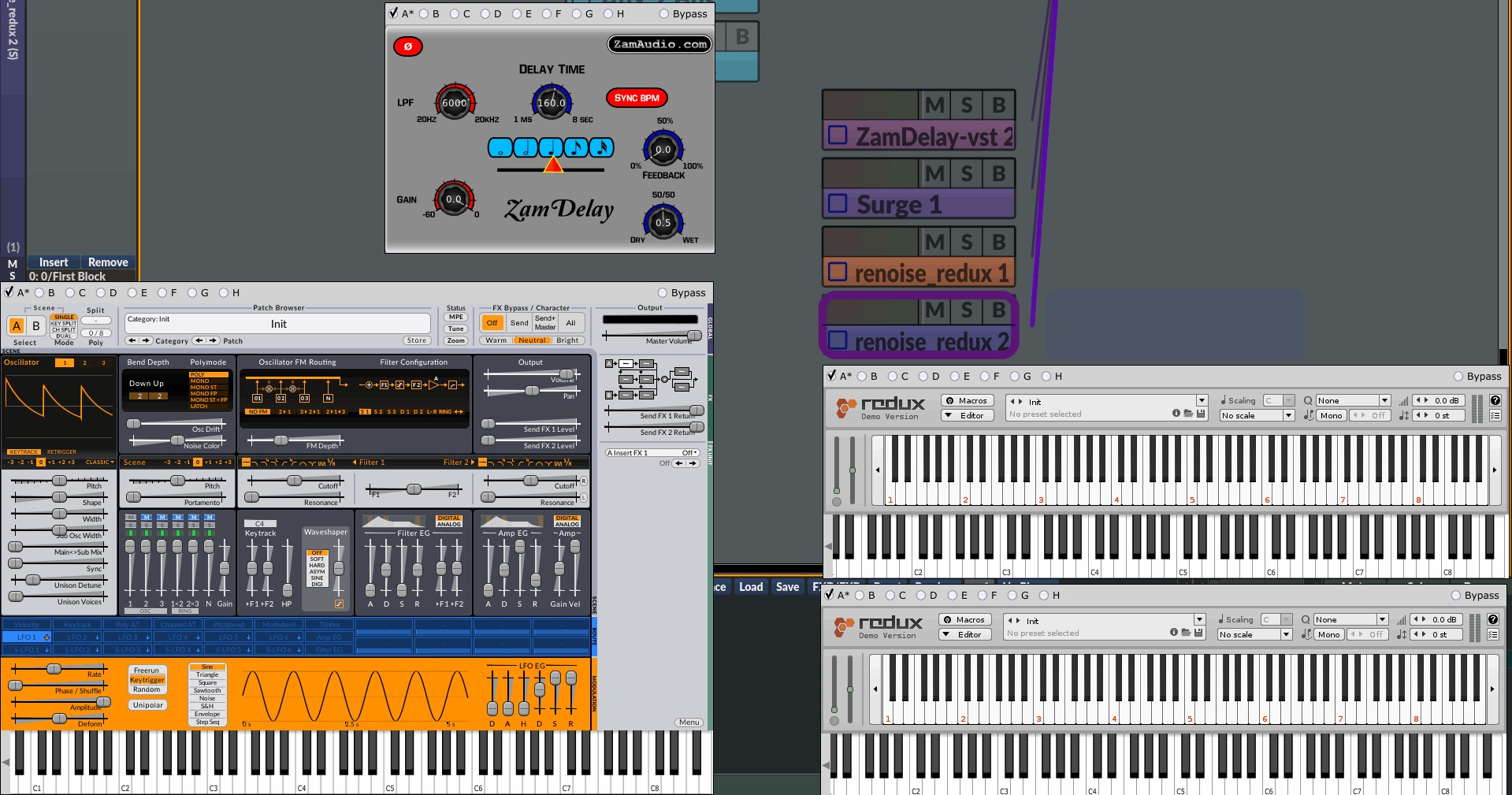Click the help question mark in upper Redux
This screenshot has width=1512, height=795.
pyautogui.click(x=1495, y=400)
